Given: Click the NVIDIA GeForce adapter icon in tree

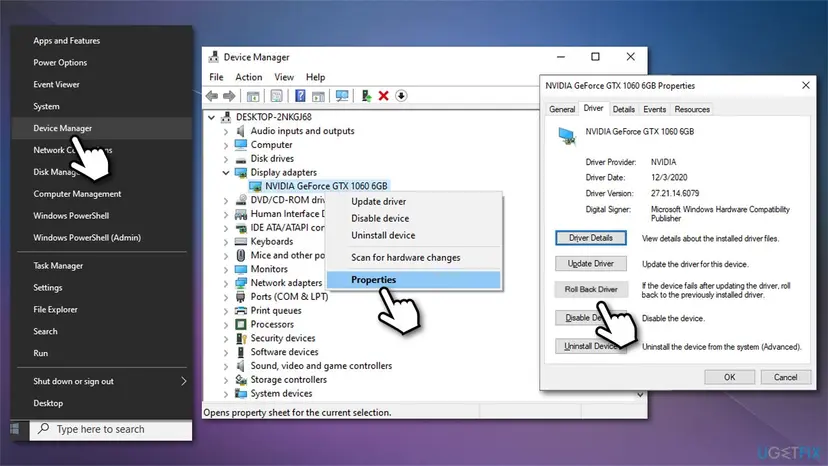Looking at the screenshot, I should (256, 186).
